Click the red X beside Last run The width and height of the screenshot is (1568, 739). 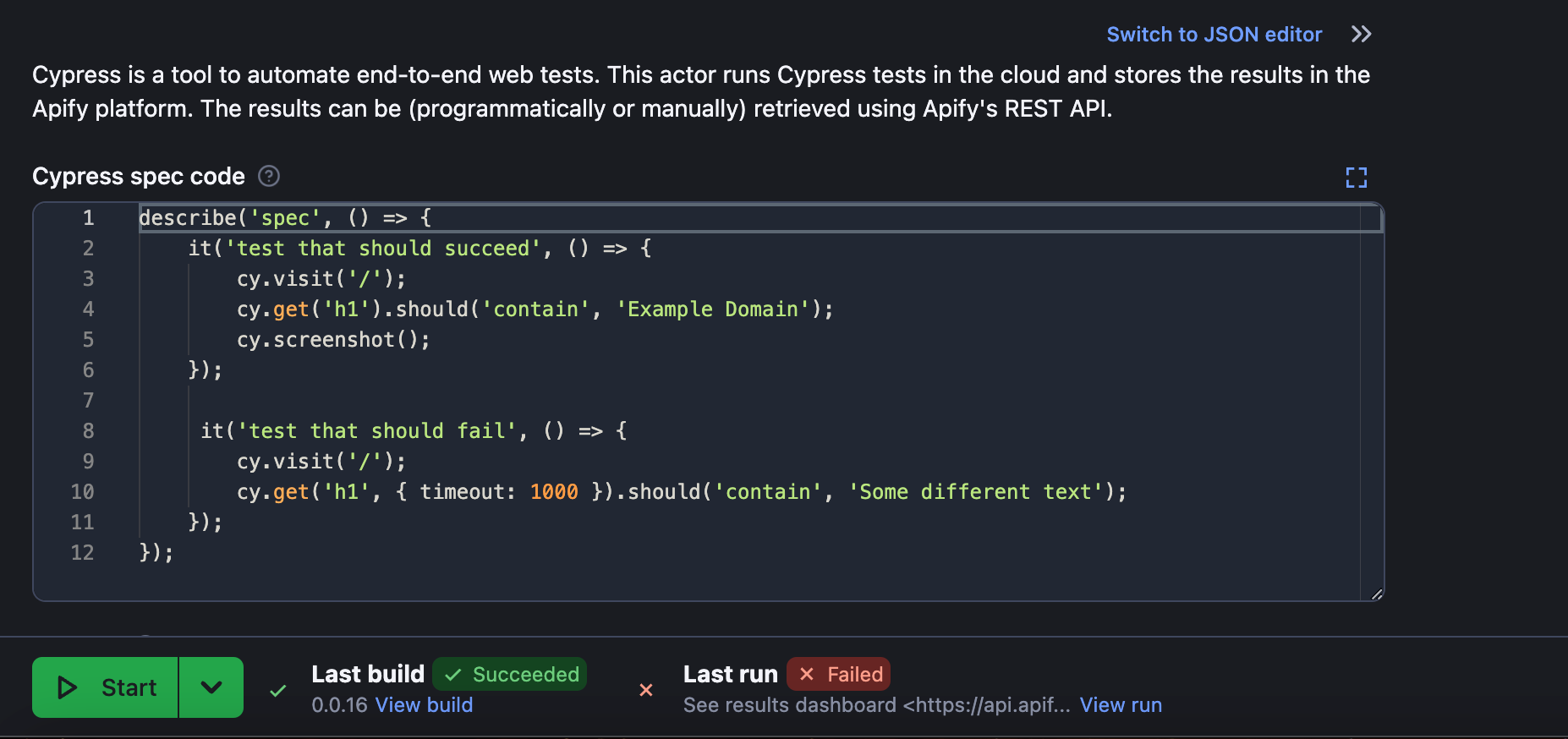pyautogui.click(x=646, y=690)
